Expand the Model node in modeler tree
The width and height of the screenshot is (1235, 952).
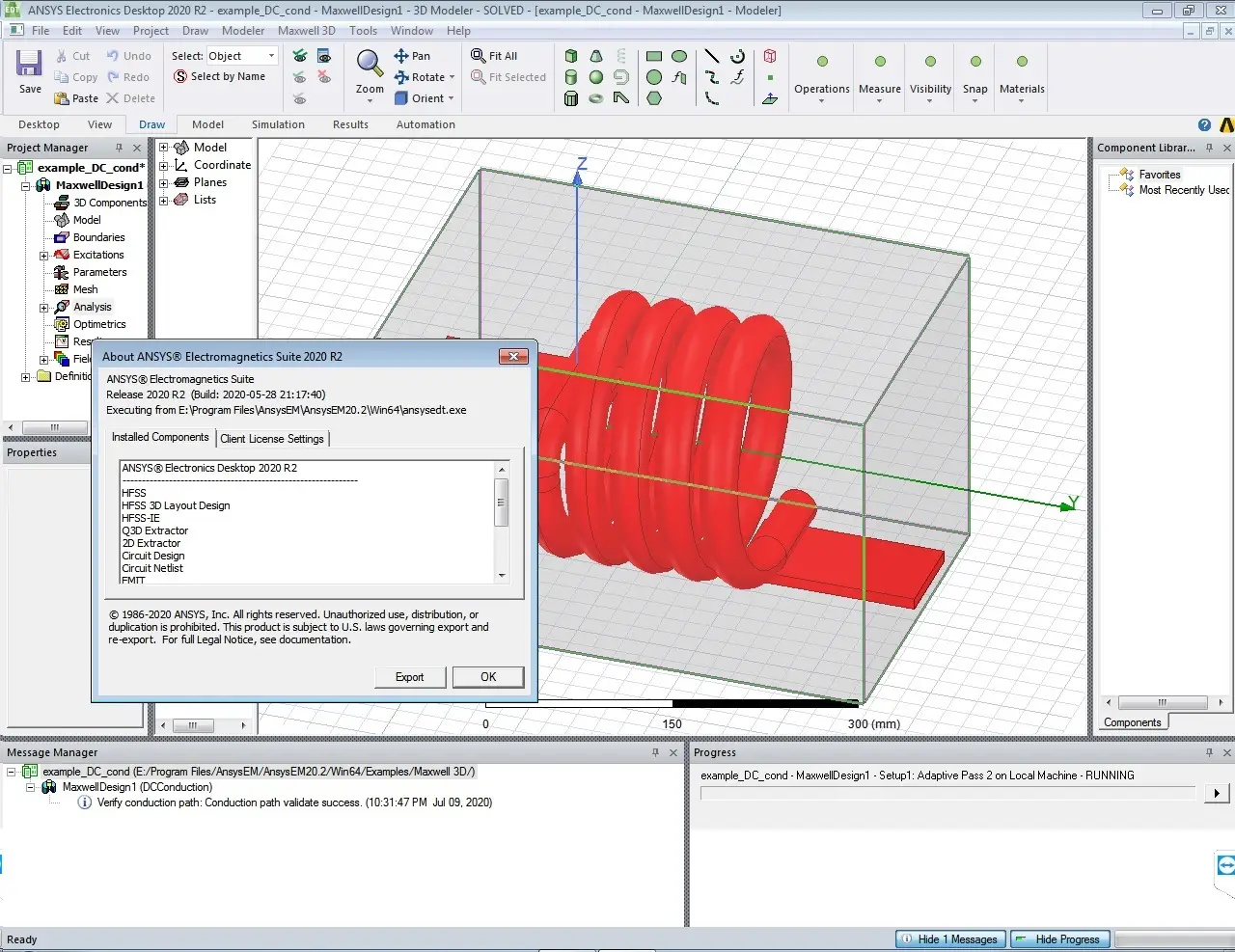point(164,148)
